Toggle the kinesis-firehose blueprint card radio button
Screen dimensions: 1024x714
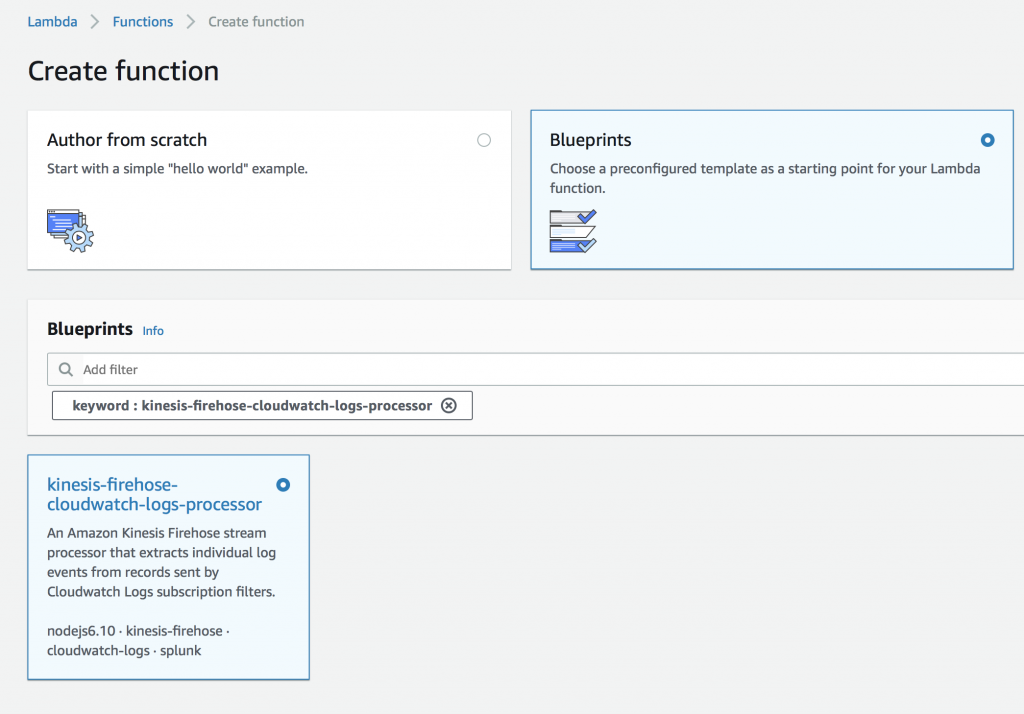pyautogui.click(x=283, y=485)
